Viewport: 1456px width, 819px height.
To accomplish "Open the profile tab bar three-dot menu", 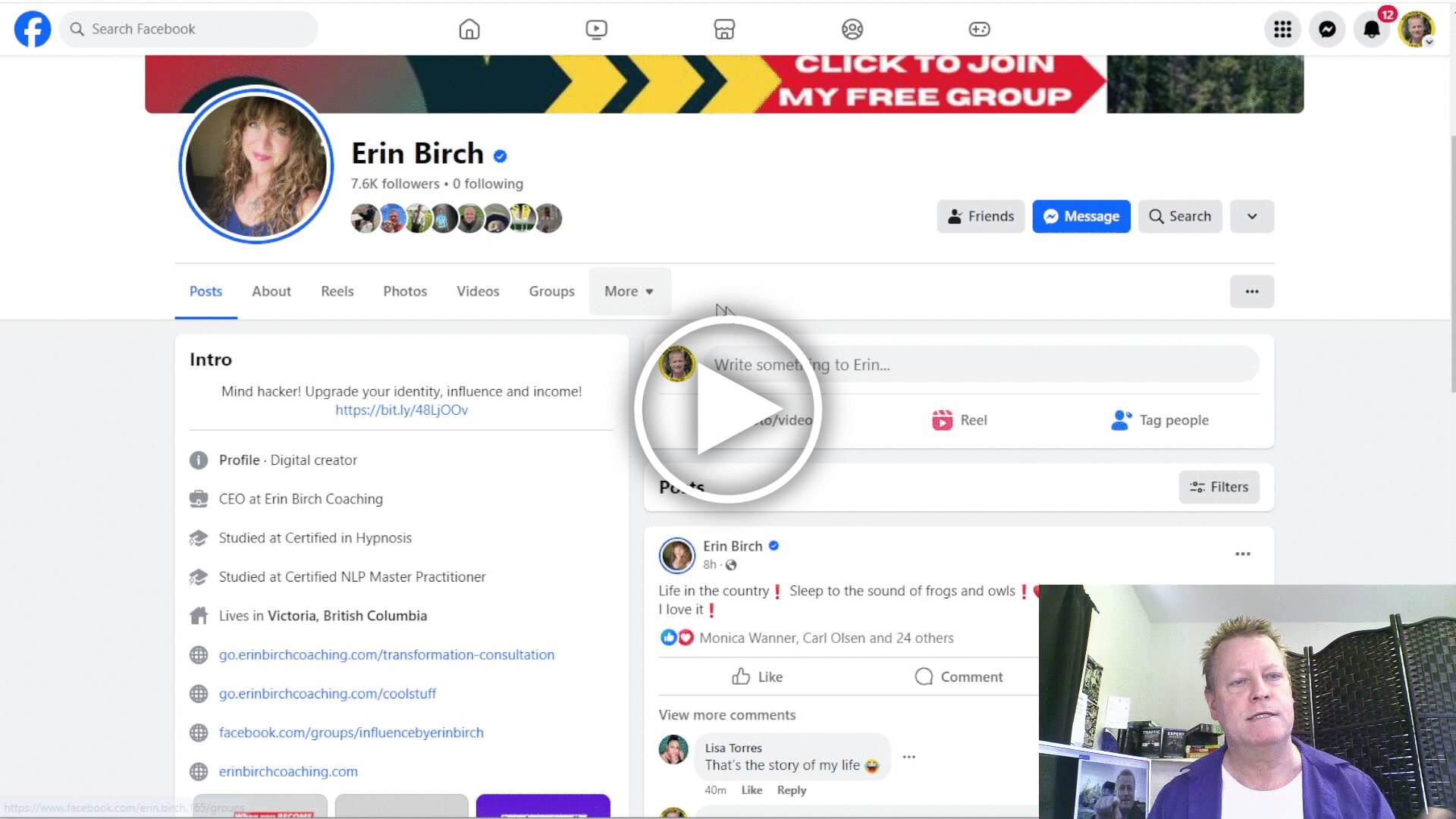I will point(1252,291).
